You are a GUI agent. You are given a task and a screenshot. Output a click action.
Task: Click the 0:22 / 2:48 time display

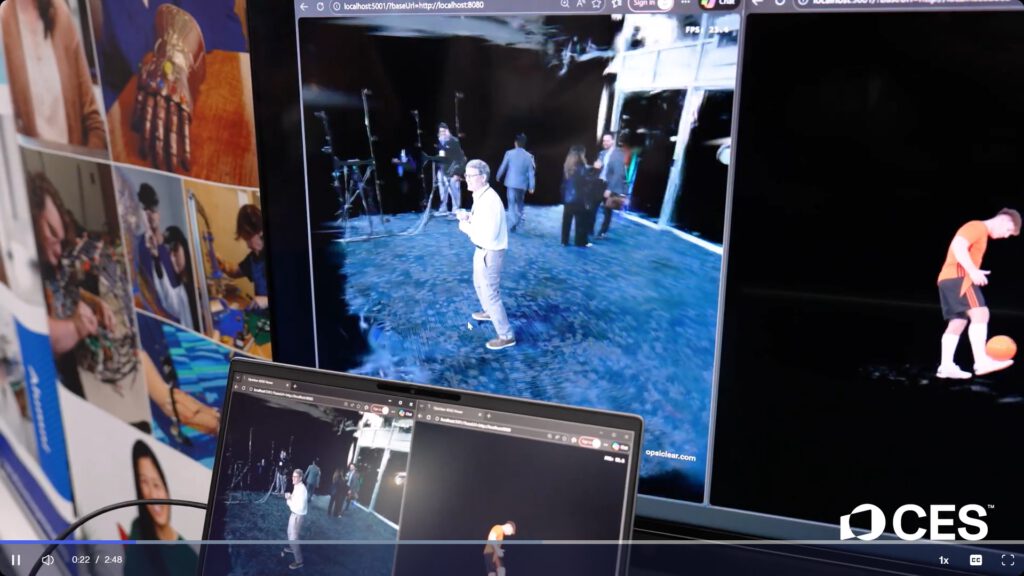[x=97, y=560]
